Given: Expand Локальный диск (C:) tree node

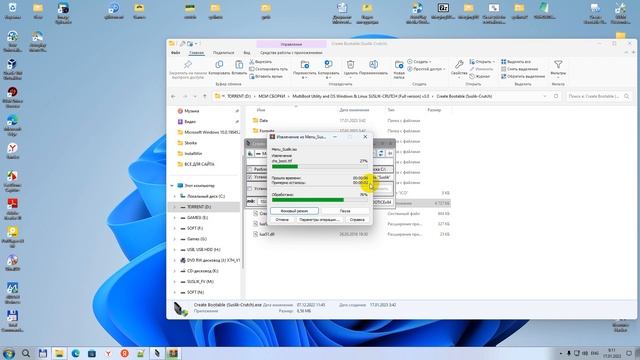Looking at the screenshot, I should point(175,196).
